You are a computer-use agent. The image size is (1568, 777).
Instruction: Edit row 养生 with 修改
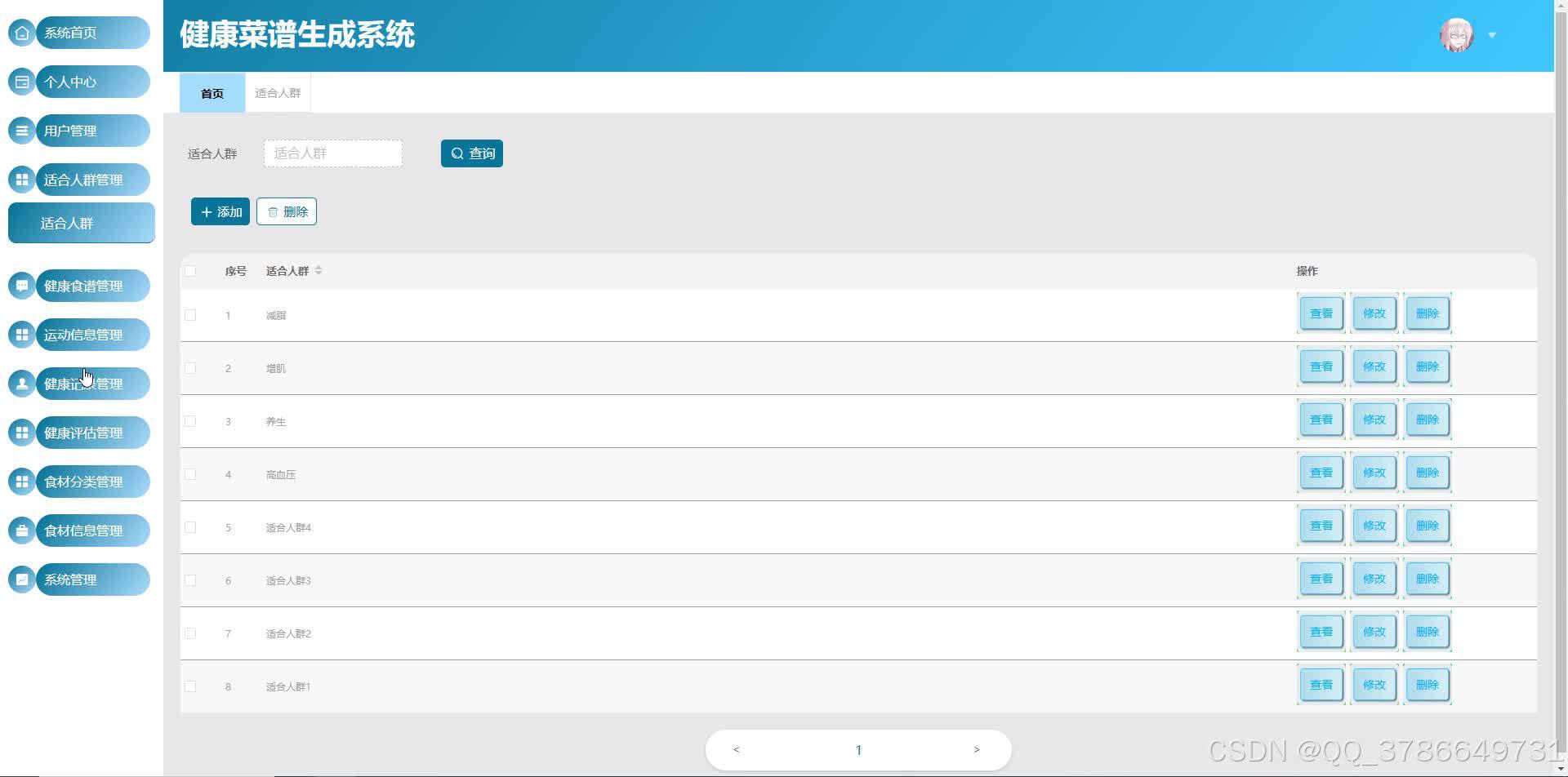(x=1374, y=420)
